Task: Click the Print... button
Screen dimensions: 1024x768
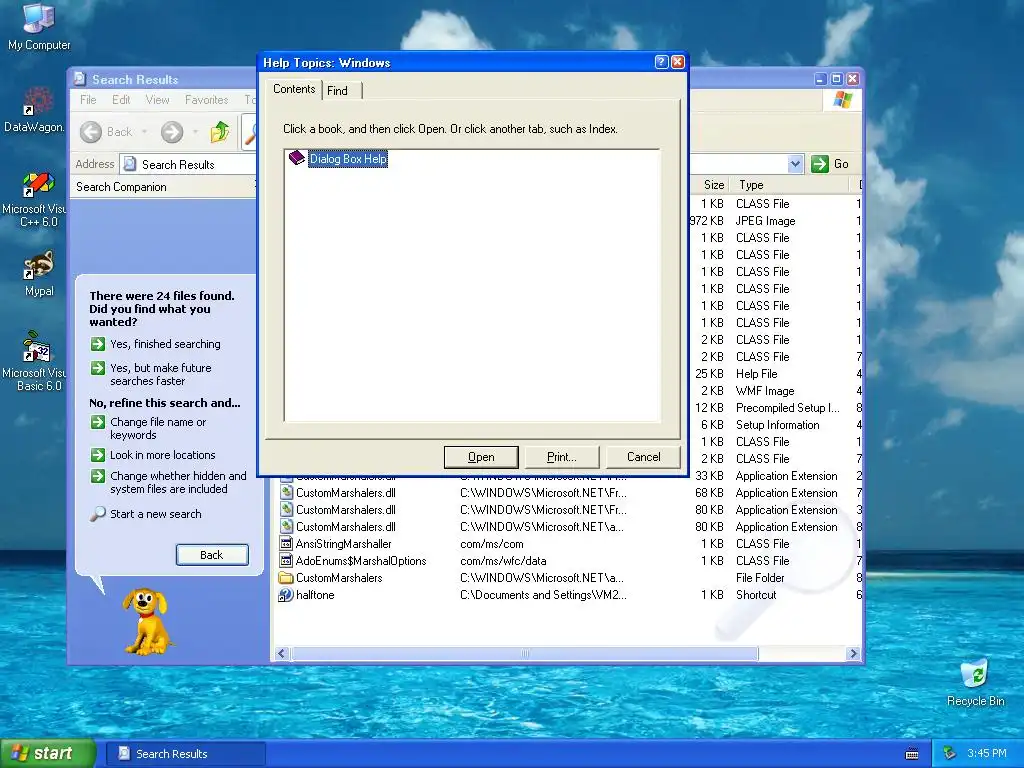Action: click(x=562, y=457)
